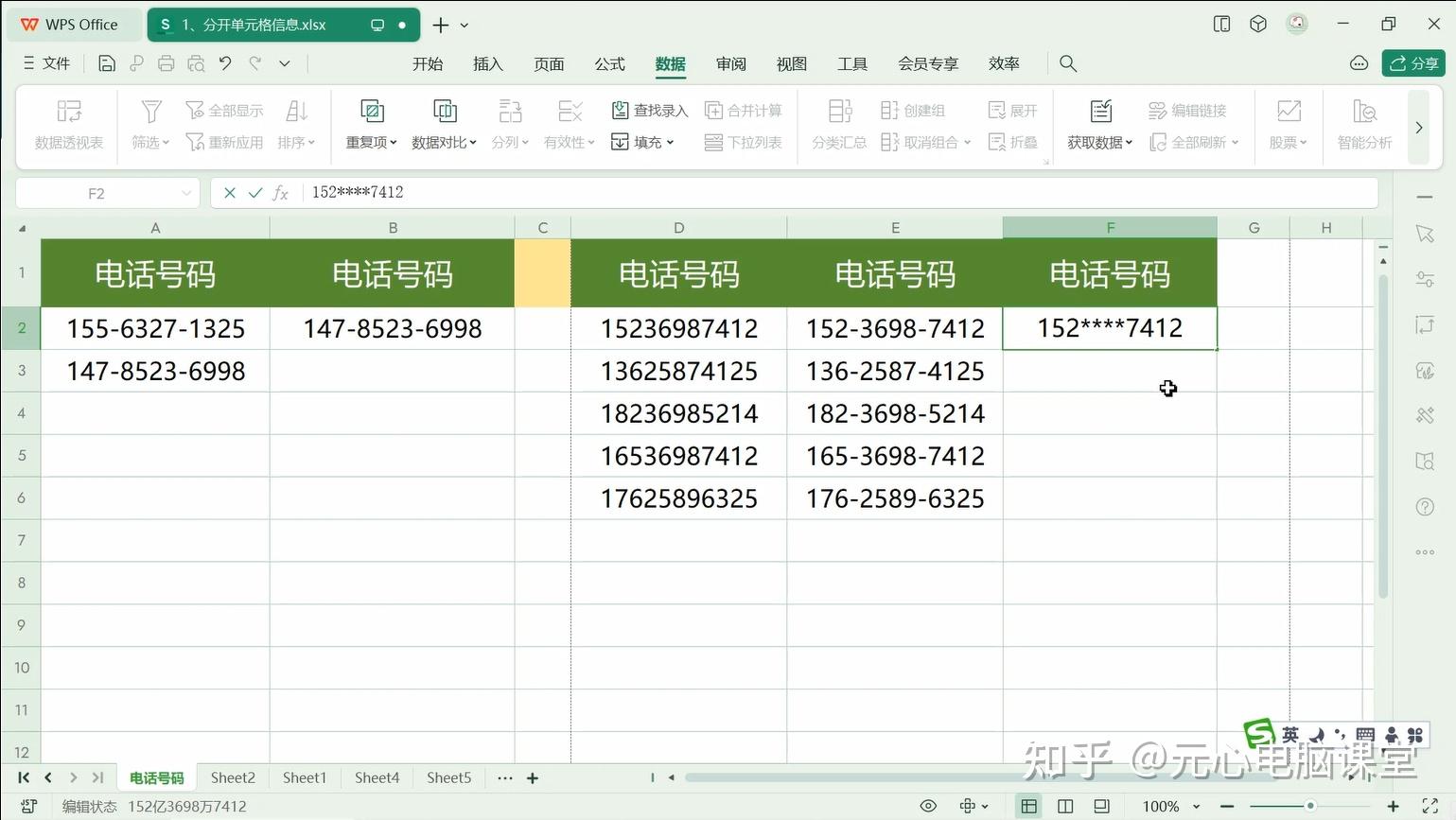1456x820 pixels.
Task: Show more sheets via ellipsis button
Action: 504,777
